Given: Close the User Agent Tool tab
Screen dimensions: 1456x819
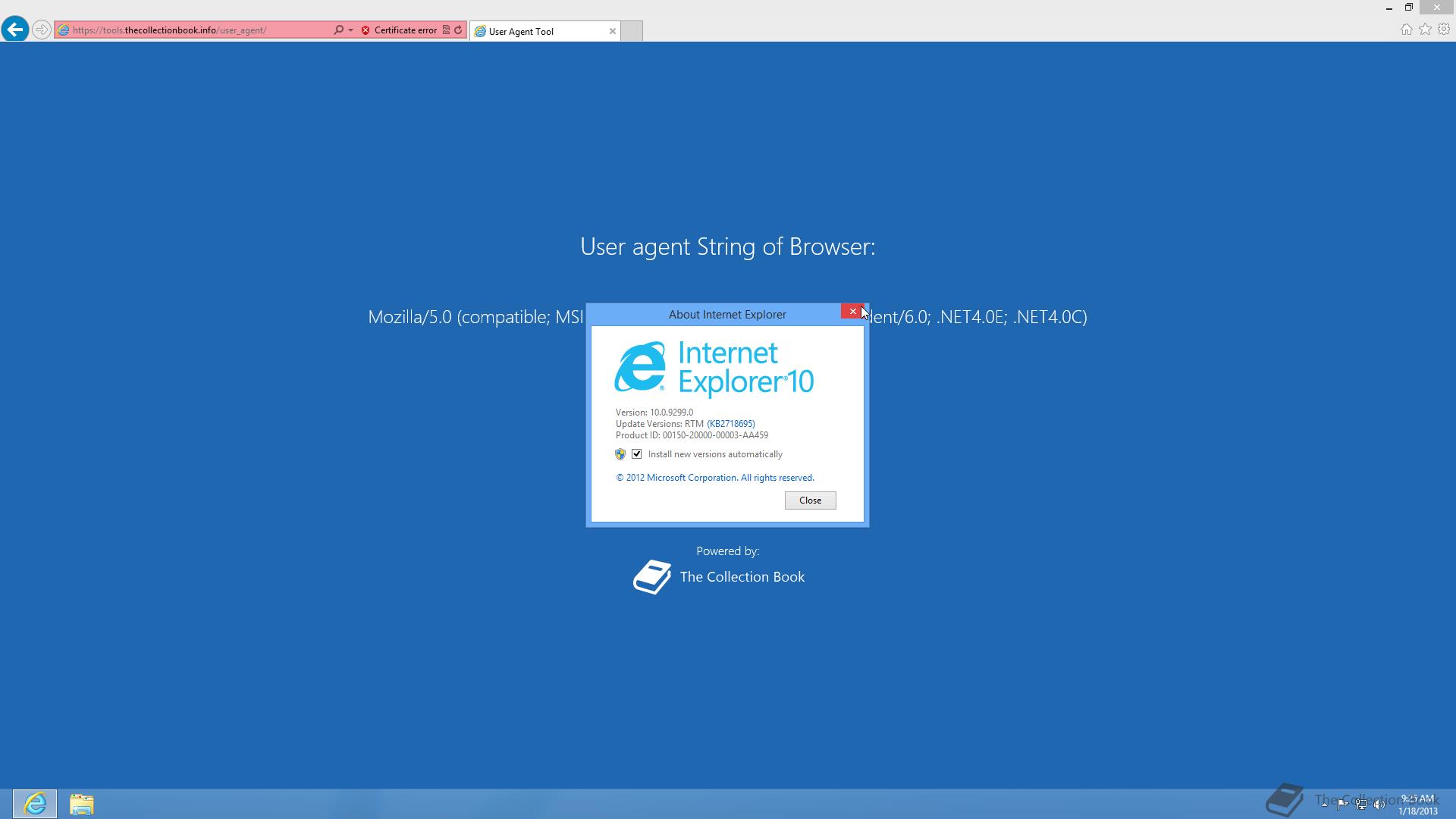Looking at the screenshot, I should 613,31.
